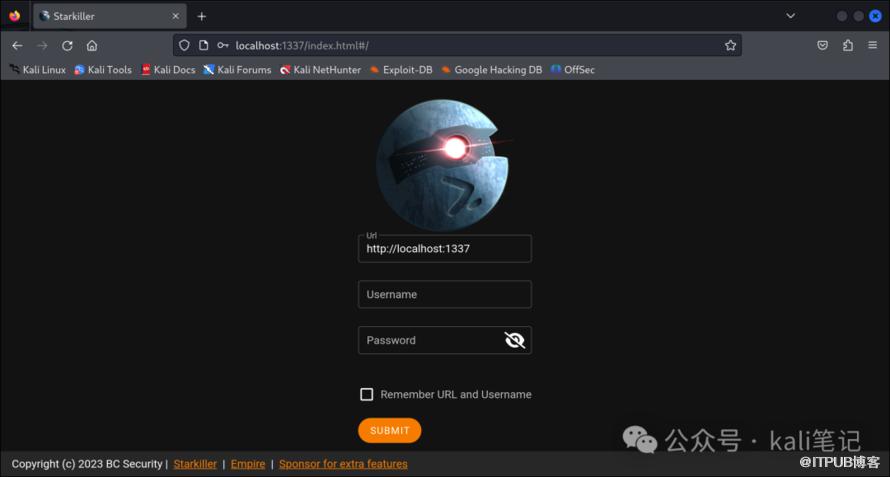890x477 pixels.
Task: Open Firefox application menu hamburger
Action: pyautogui.click(x=873, y=45)
